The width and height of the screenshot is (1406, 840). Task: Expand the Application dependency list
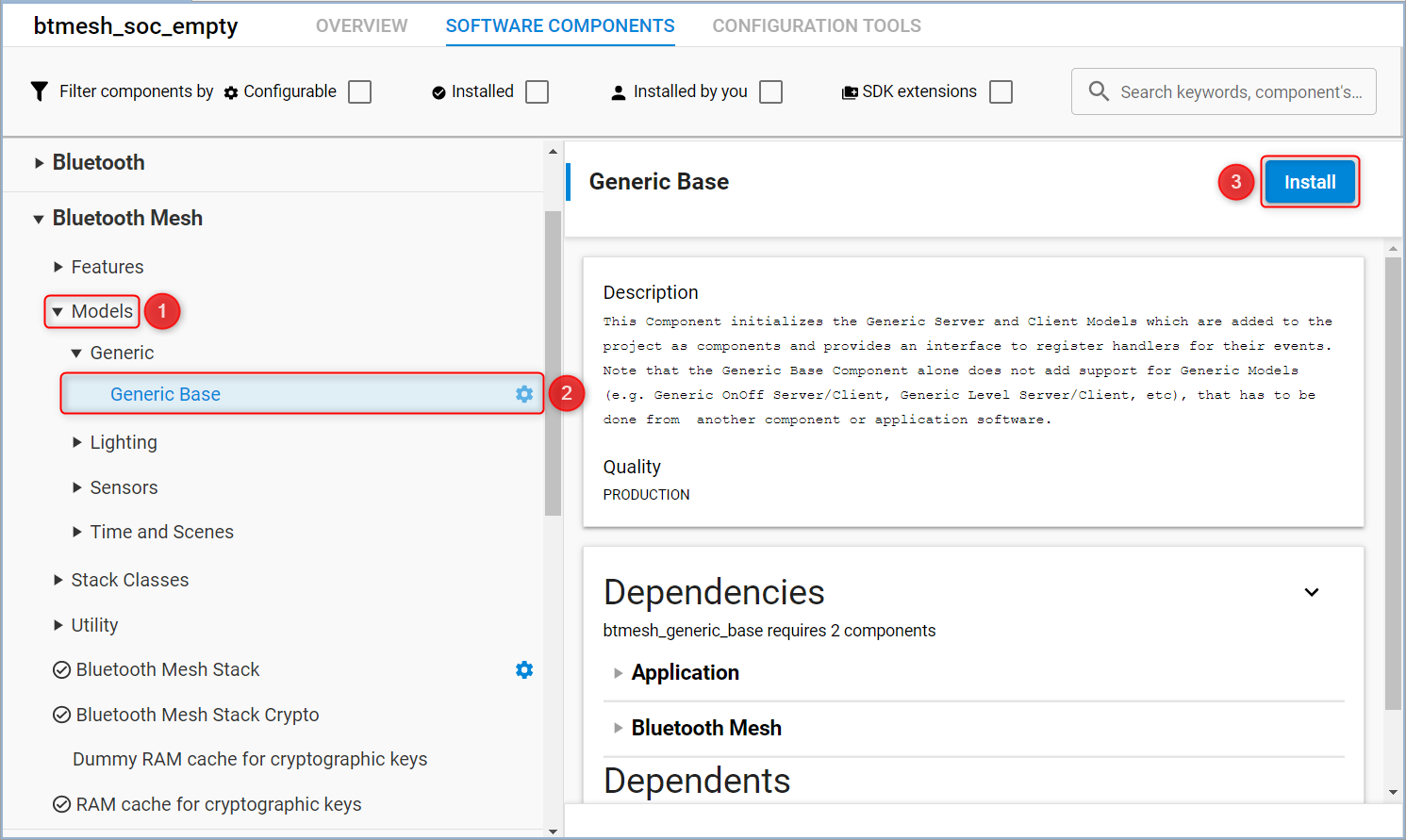pos(619,673)
